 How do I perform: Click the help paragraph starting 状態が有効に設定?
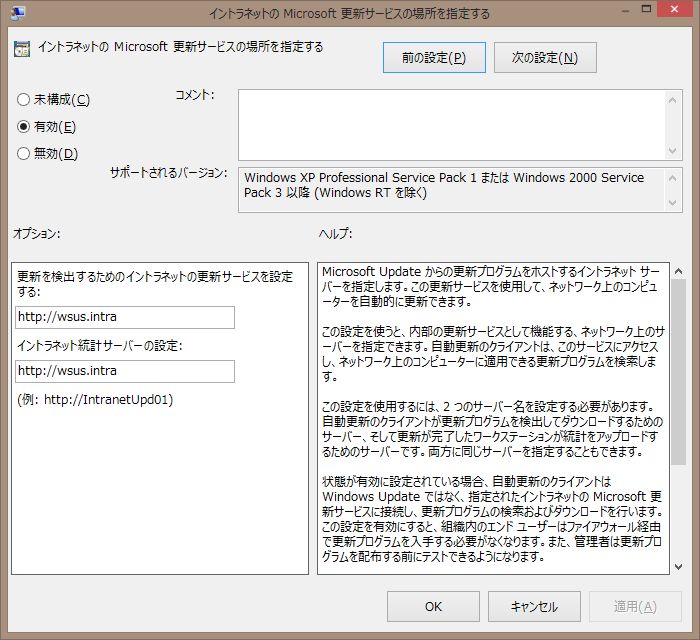click(492, 519)
